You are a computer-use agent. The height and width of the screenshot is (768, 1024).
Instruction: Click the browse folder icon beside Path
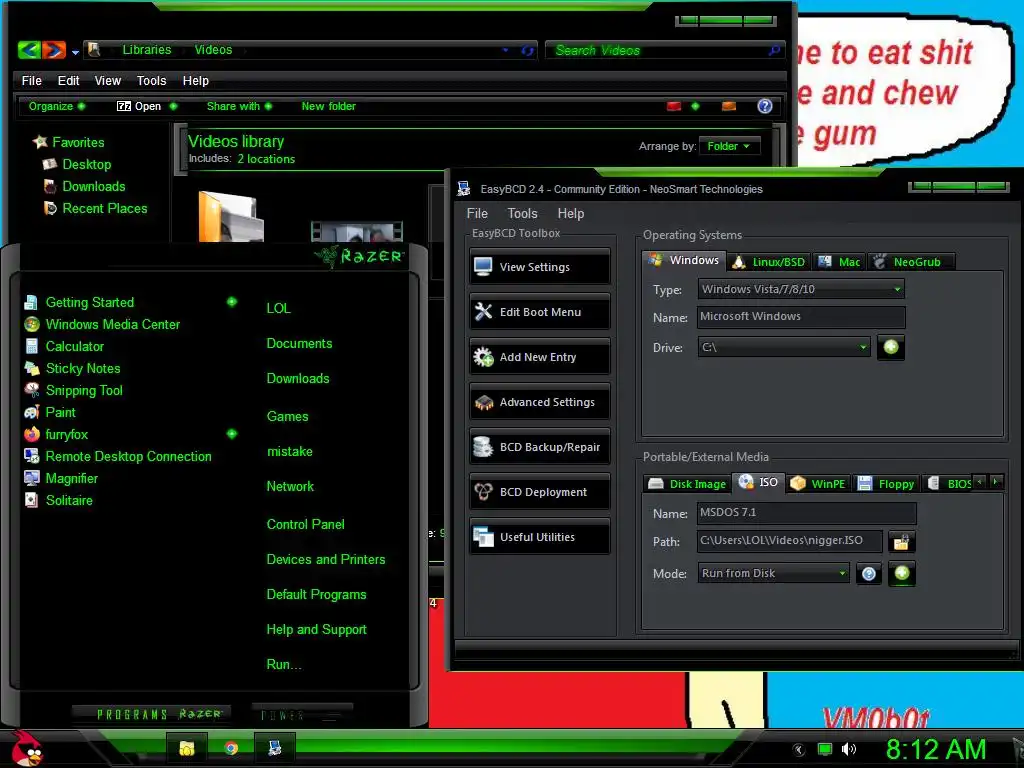coord(902,541)
